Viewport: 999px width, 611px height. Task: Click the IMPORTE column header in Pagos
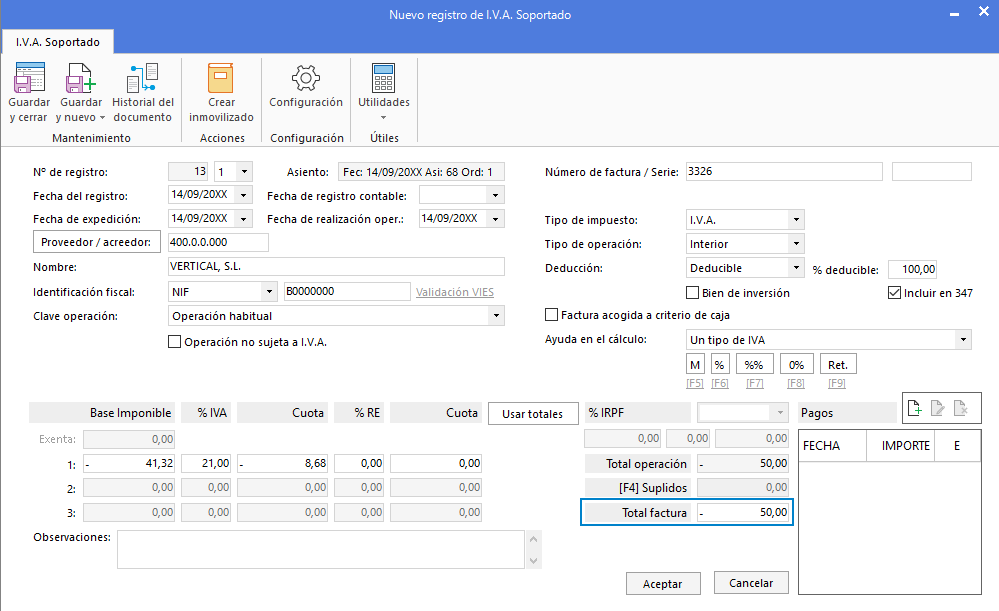click(900, 446)
